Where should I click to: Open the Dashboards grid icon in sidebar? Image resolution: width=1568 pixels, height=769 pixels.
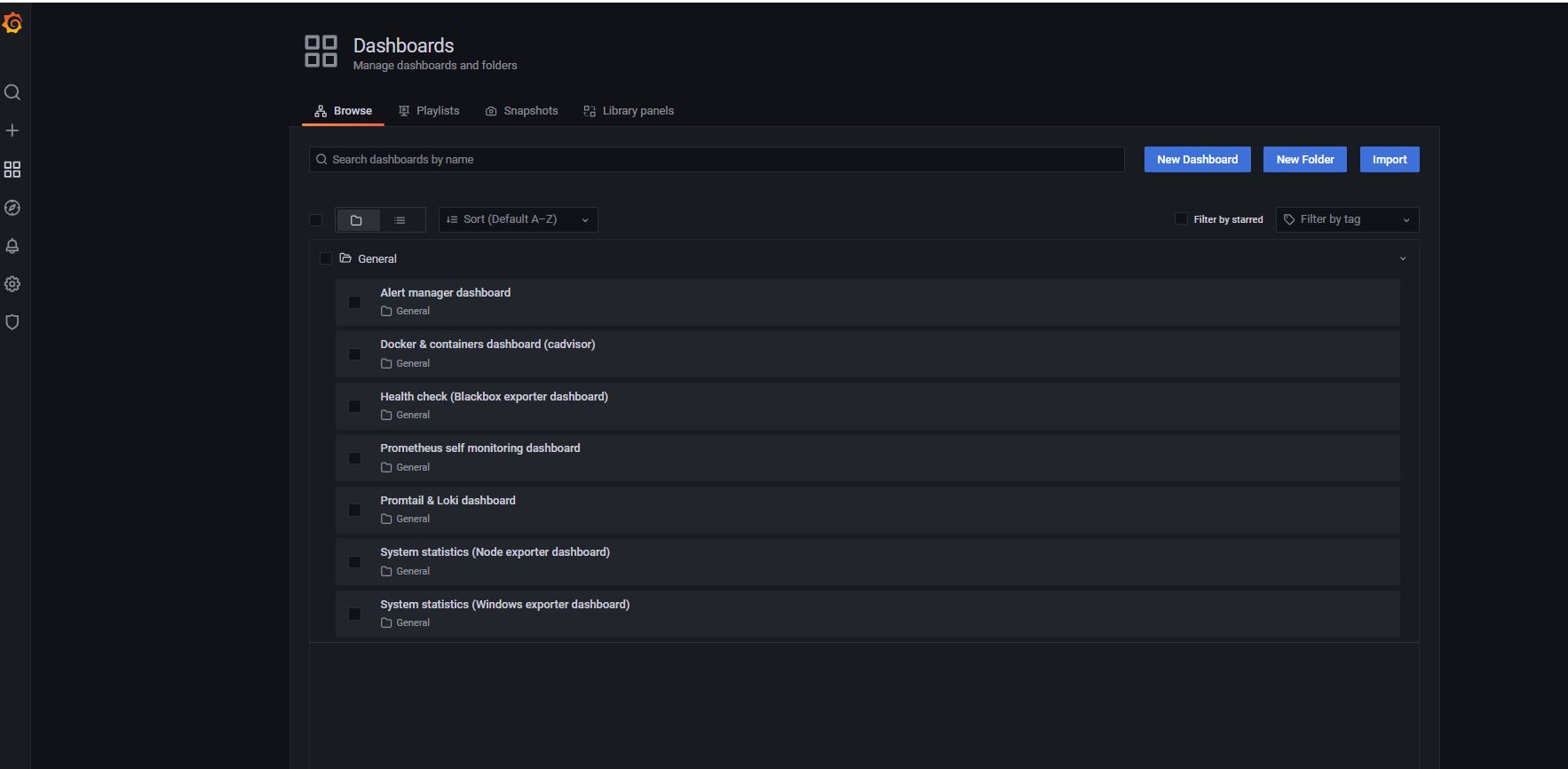tap(12, 170)
